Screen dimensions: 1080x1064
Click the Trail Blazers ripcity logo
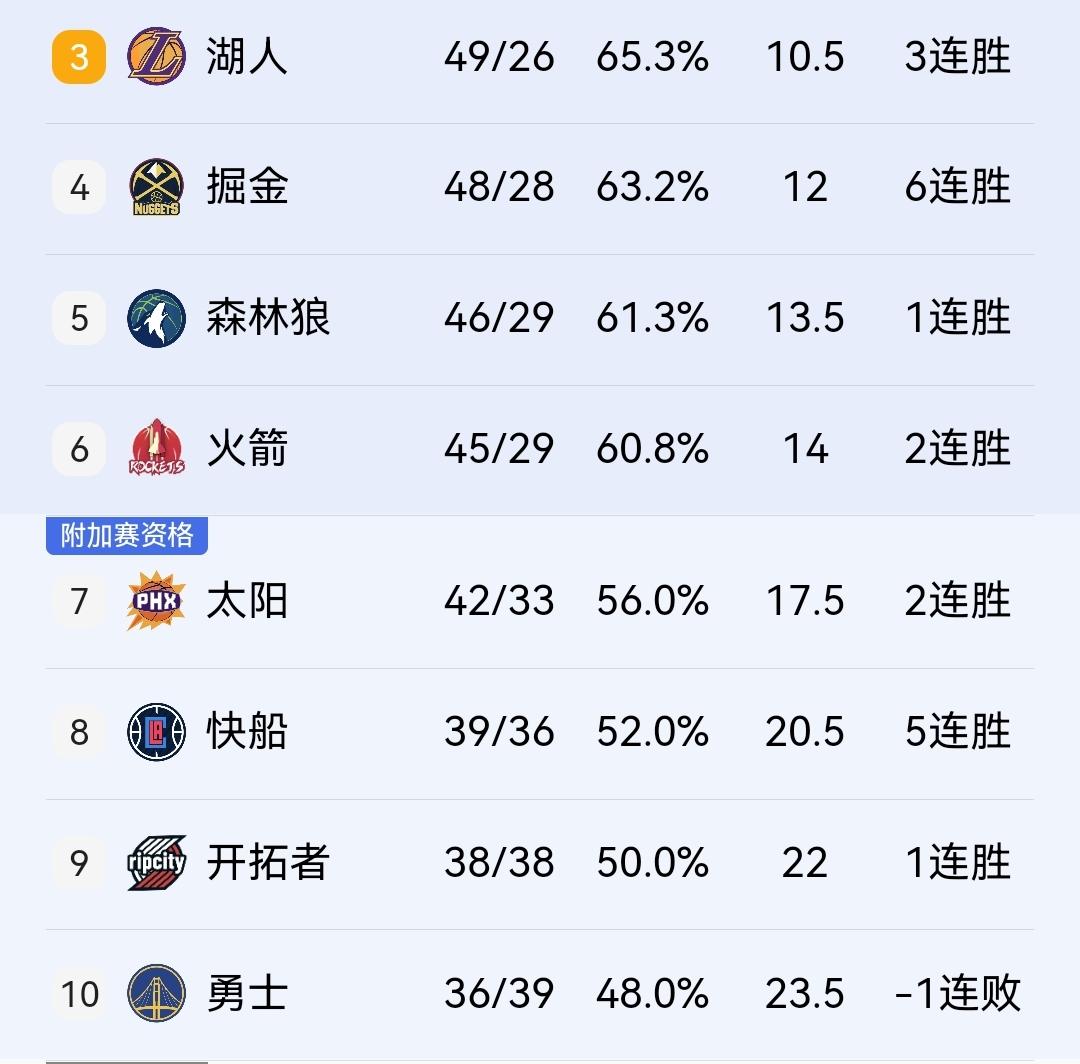(x=155, y=863)
